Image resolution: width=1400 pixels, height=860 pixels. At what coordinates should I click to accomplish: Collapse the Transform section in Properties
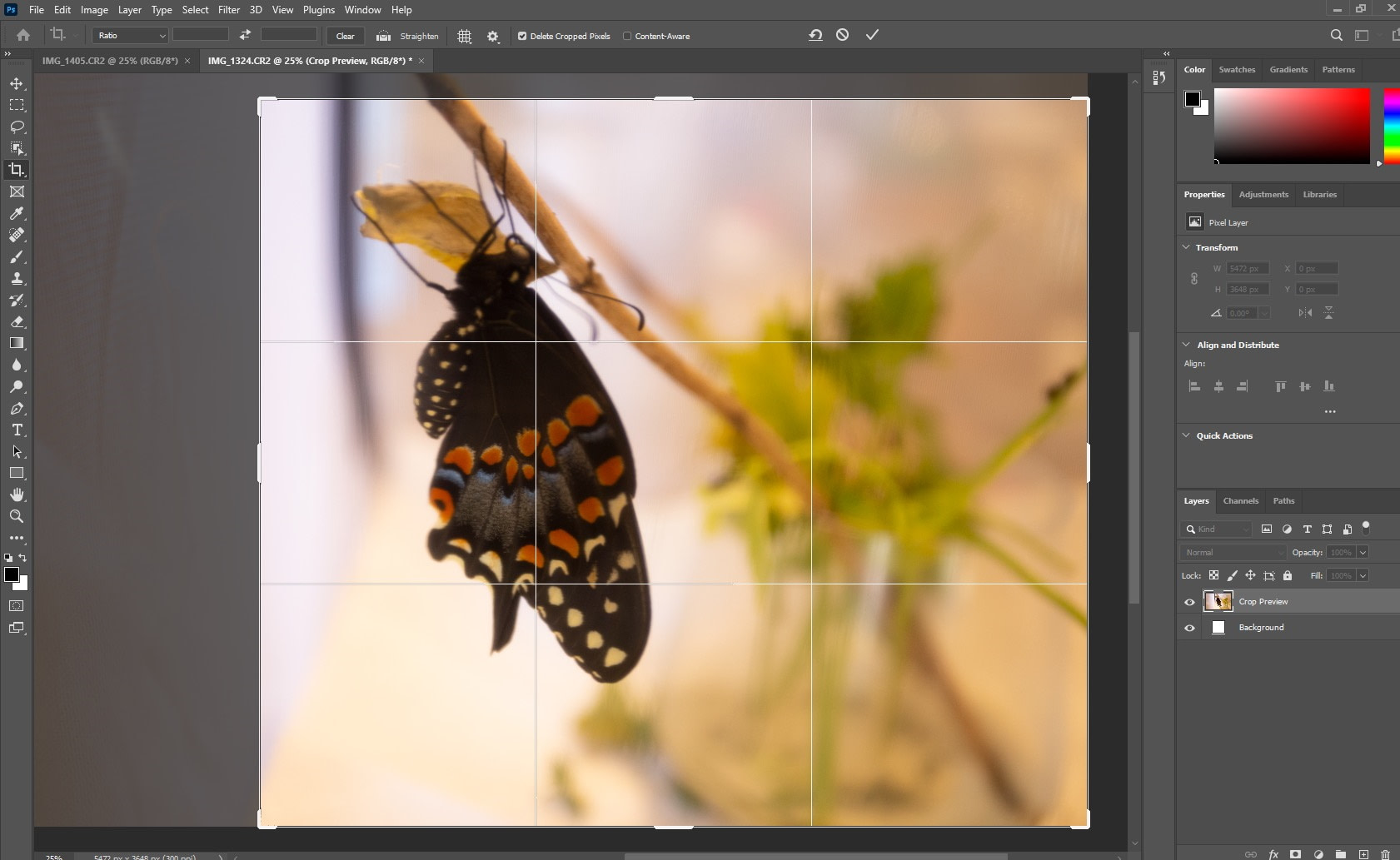(1186, 247)
